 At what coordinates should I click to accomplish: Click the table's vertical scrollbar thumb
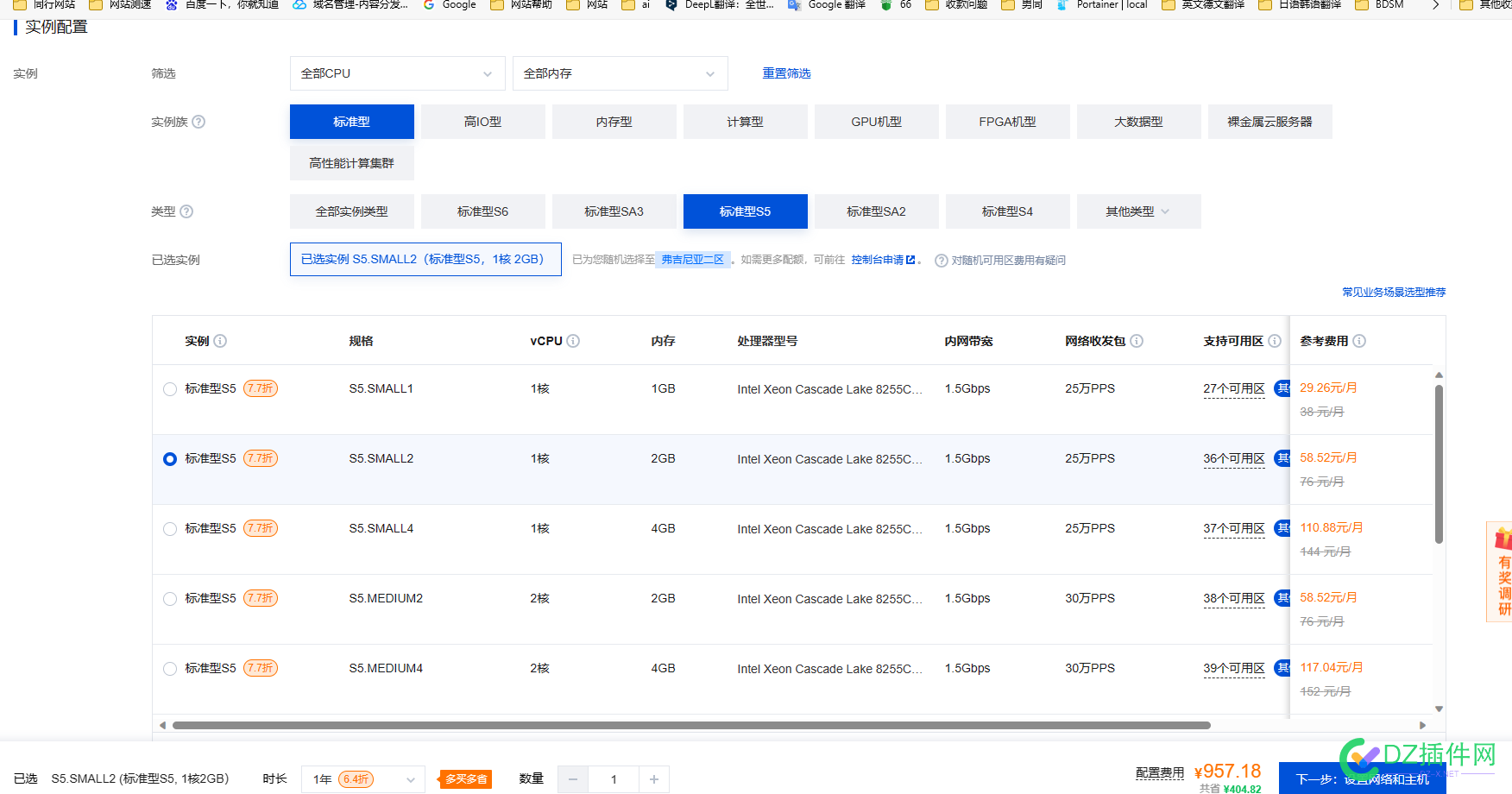pos(1439,464)
